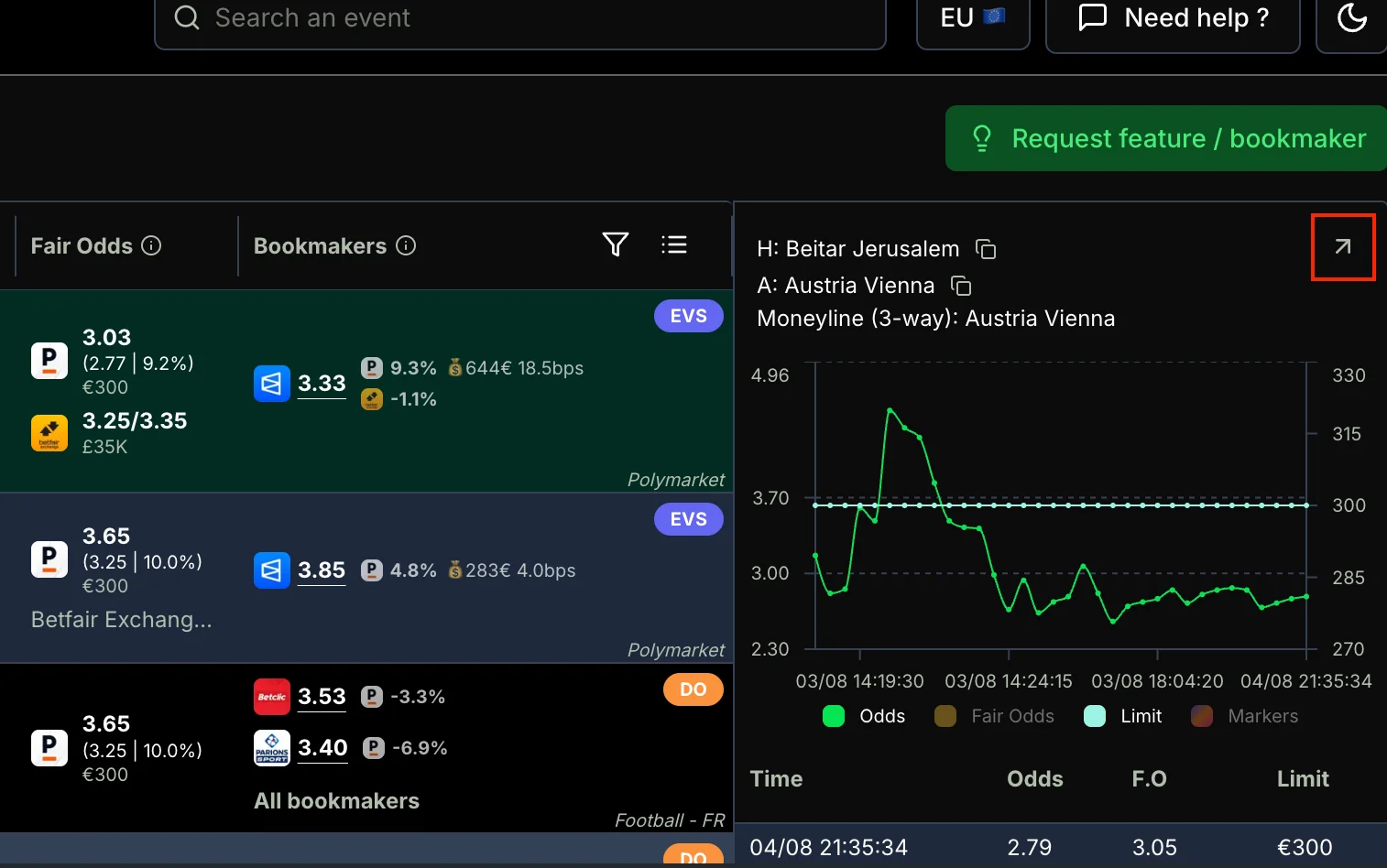Toggle Fair Odds series in chart legend

point(994,716)
